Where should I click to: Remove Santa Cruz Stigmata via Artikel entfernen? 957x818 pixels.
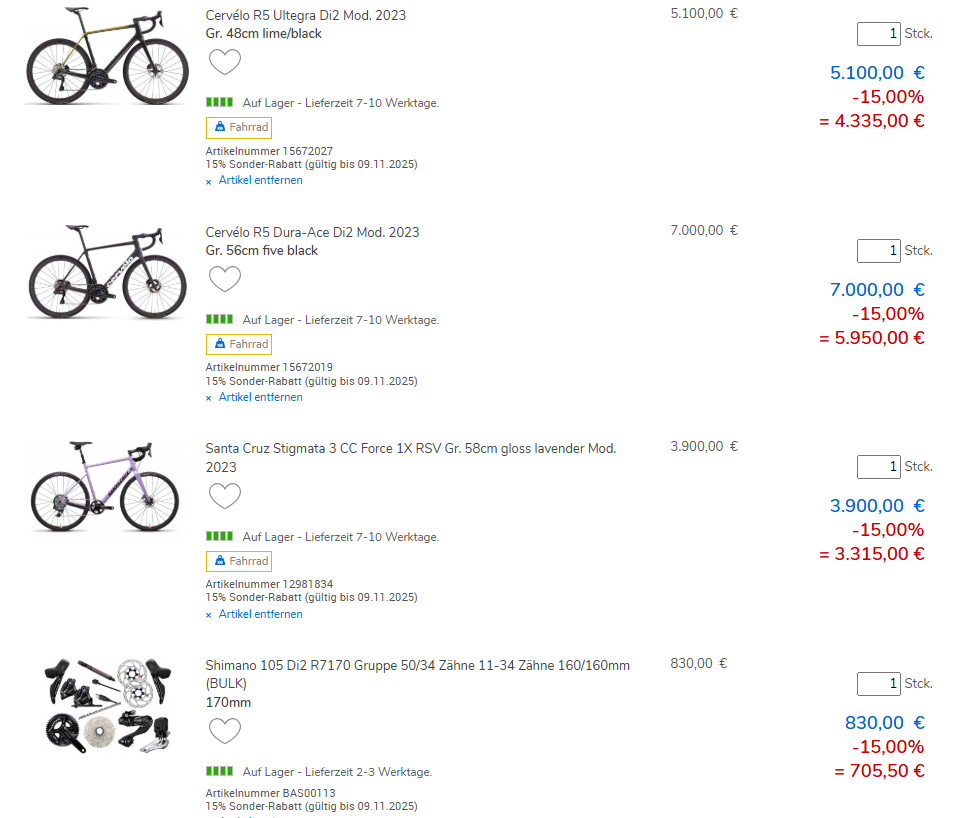[260, 614]
